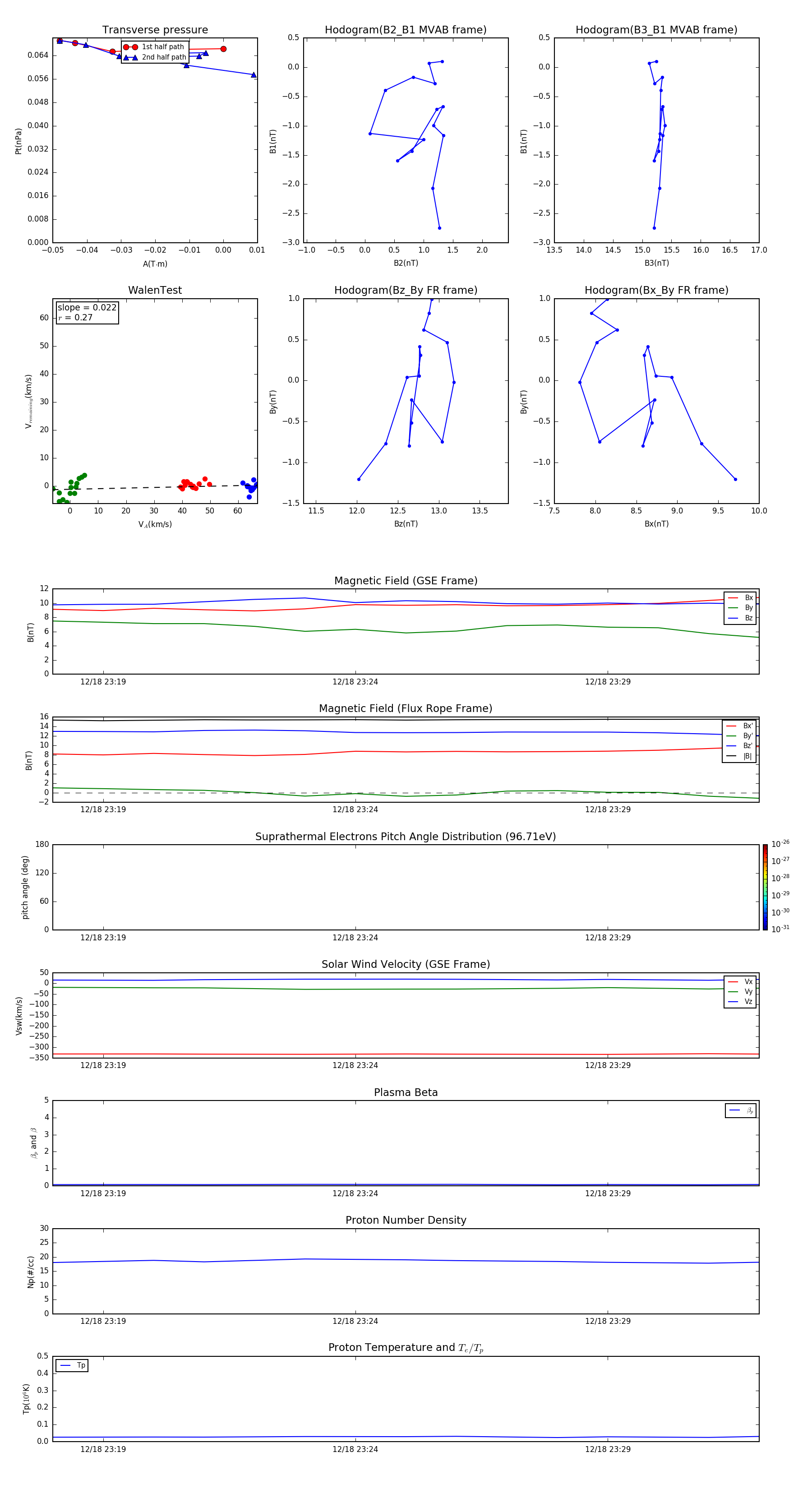Click the B3(nT) x-axis label

[x=656, y=264]
